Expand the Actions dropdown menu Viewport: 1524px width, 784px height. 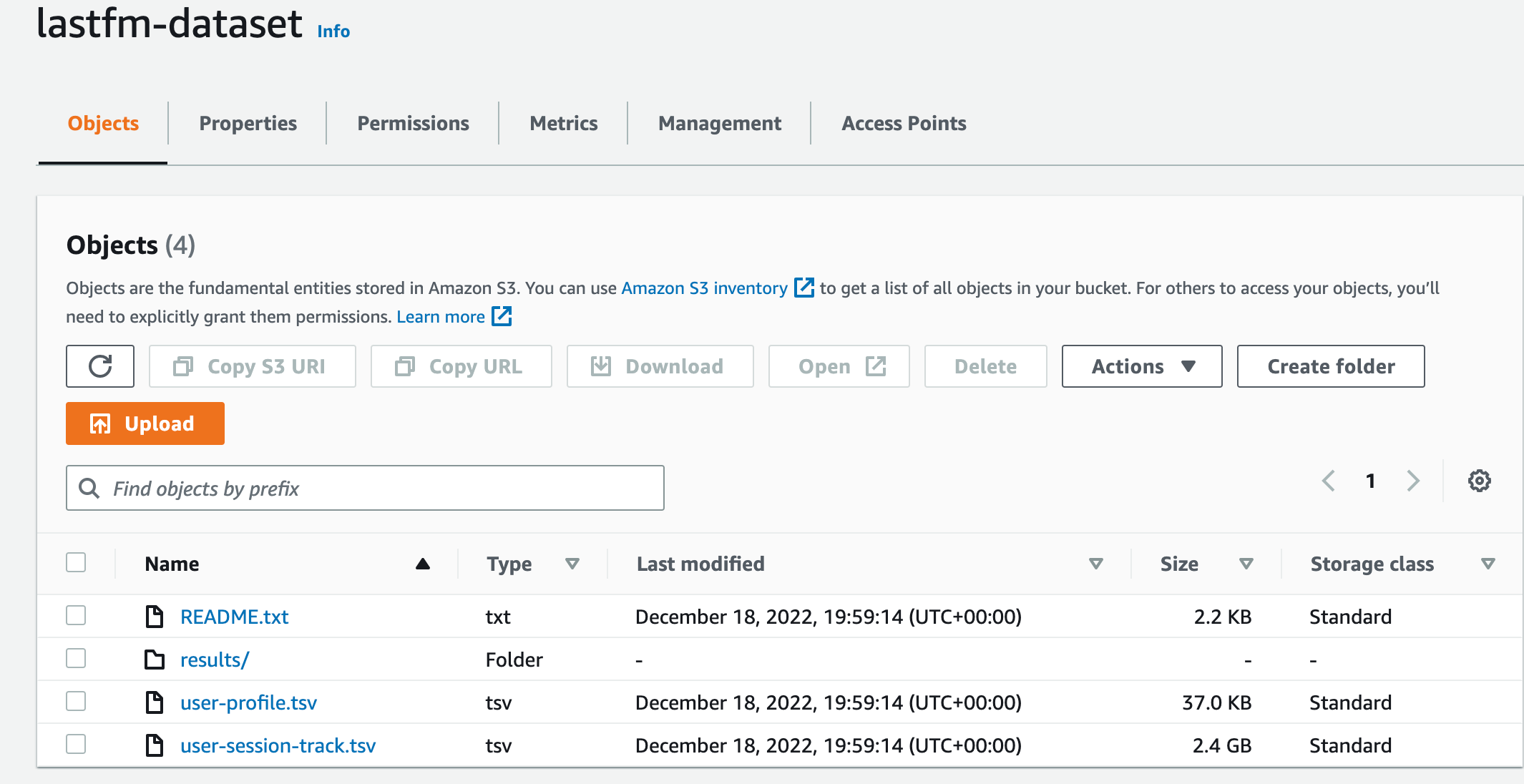1141,366
